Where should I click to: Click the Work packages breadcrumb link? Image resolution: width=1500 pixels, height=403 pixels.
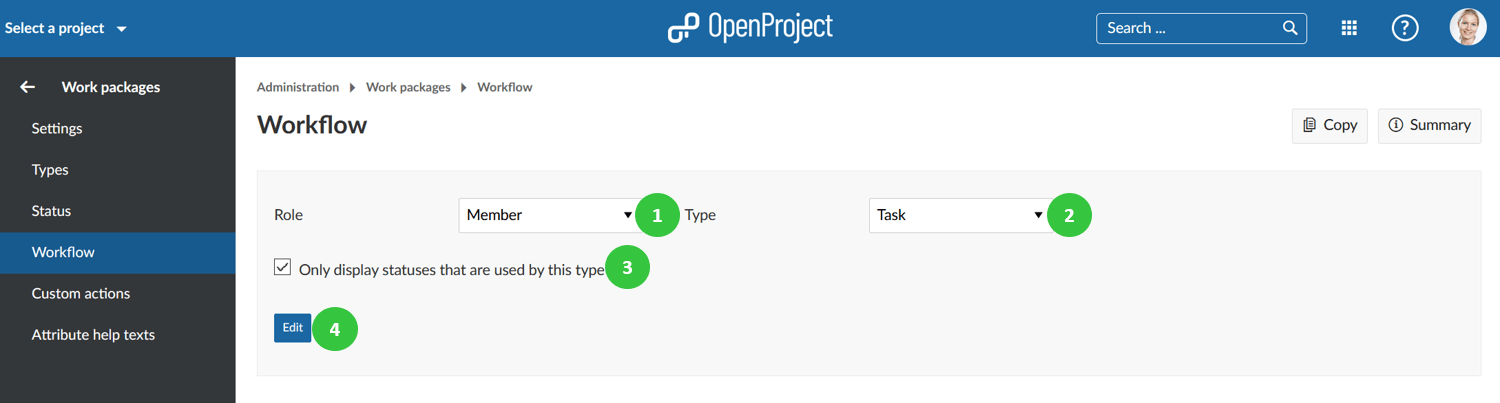(408, 87)
